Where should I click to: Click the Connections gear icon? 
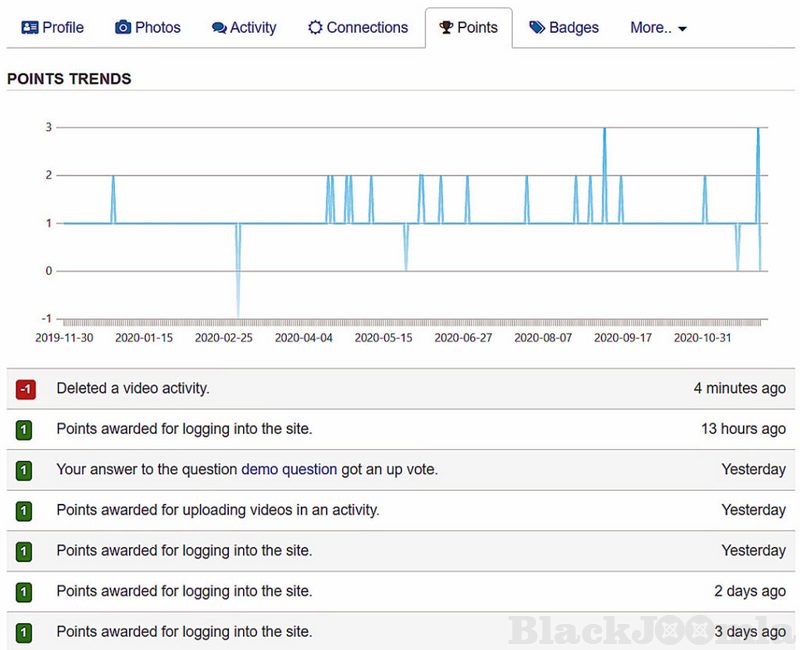(x=315, y=28)
